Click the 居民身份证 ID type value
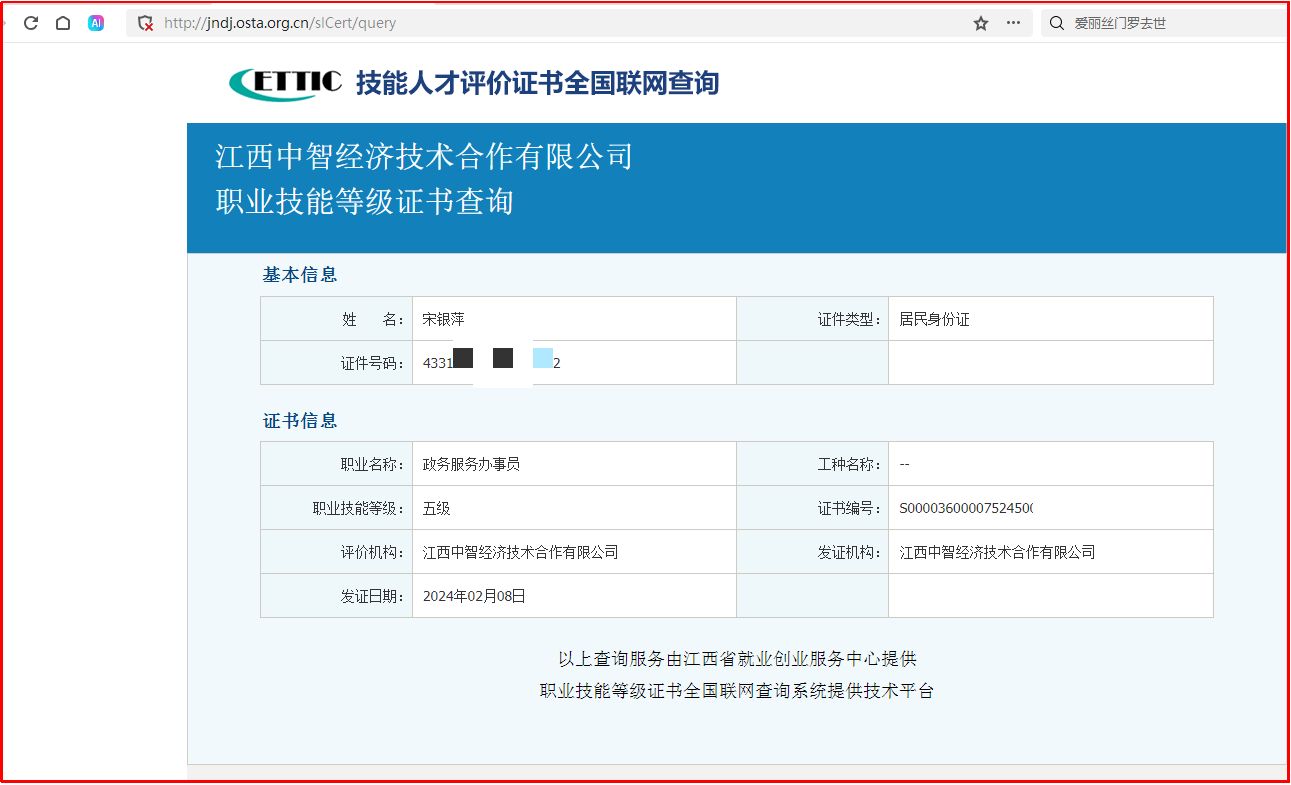The height and width of the screenshot is (785, 1291). pos(934,320)
